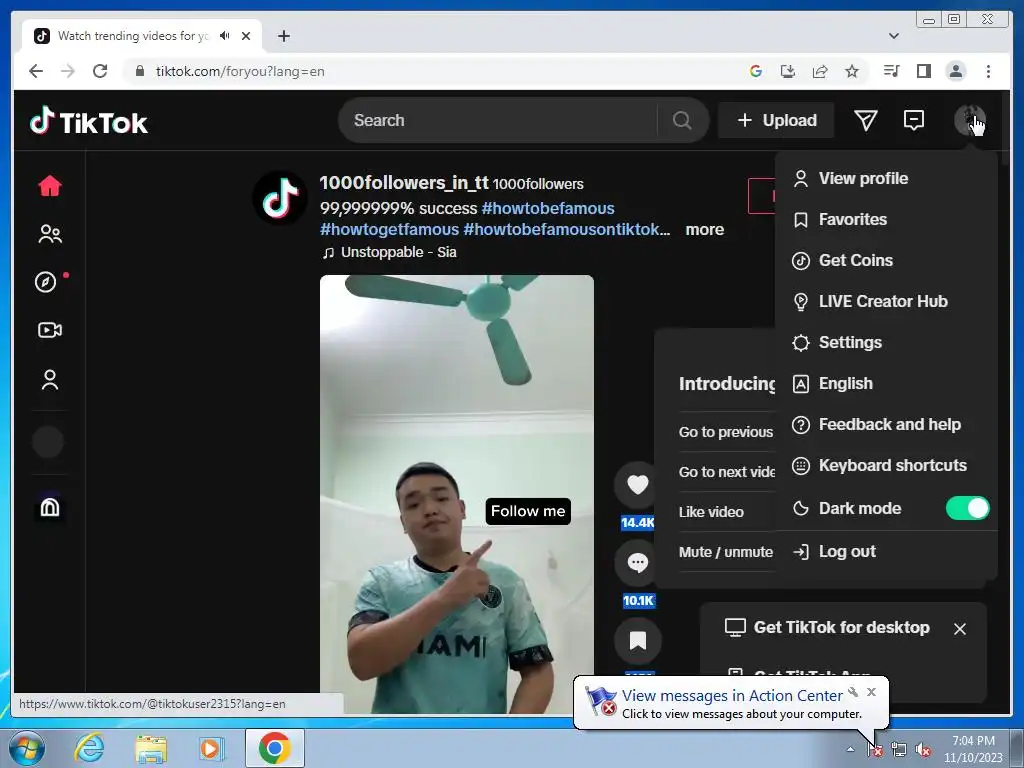Reload the page in Chrome
Image resolution: width=1024 pixels, height=768 pixels.
coord(100,71)
